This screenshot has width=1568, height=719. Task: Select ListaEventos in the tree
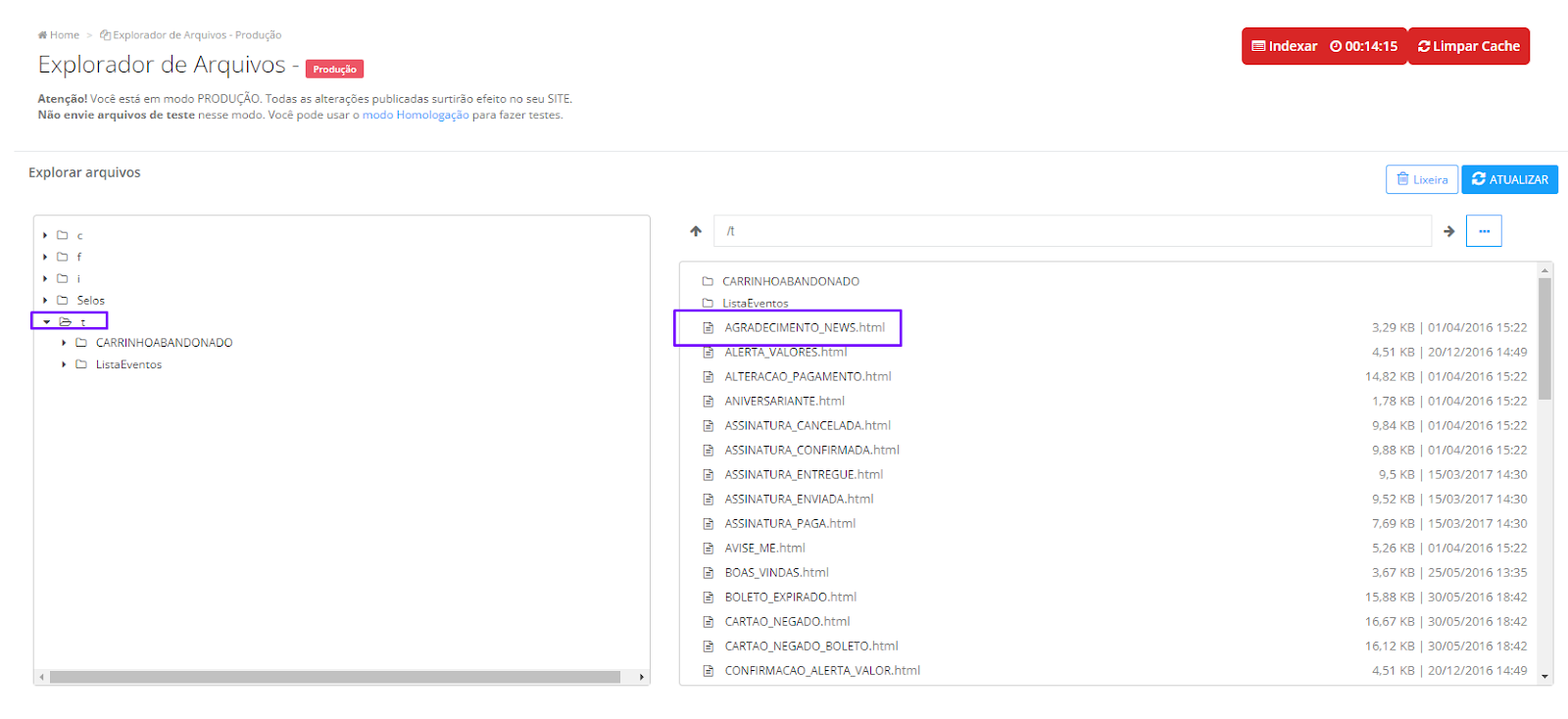(128, 364)
